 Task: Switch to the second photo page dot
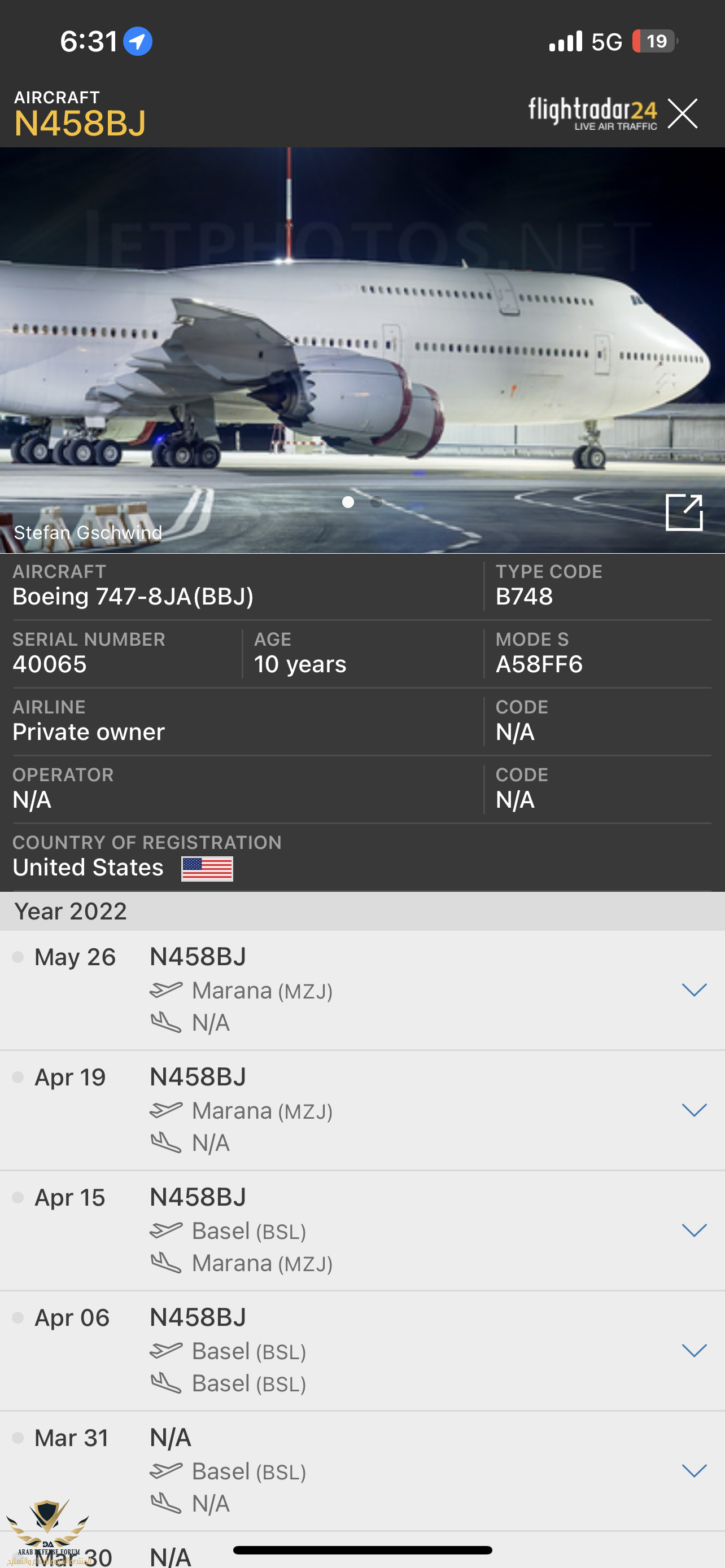[x=376, y=502]
